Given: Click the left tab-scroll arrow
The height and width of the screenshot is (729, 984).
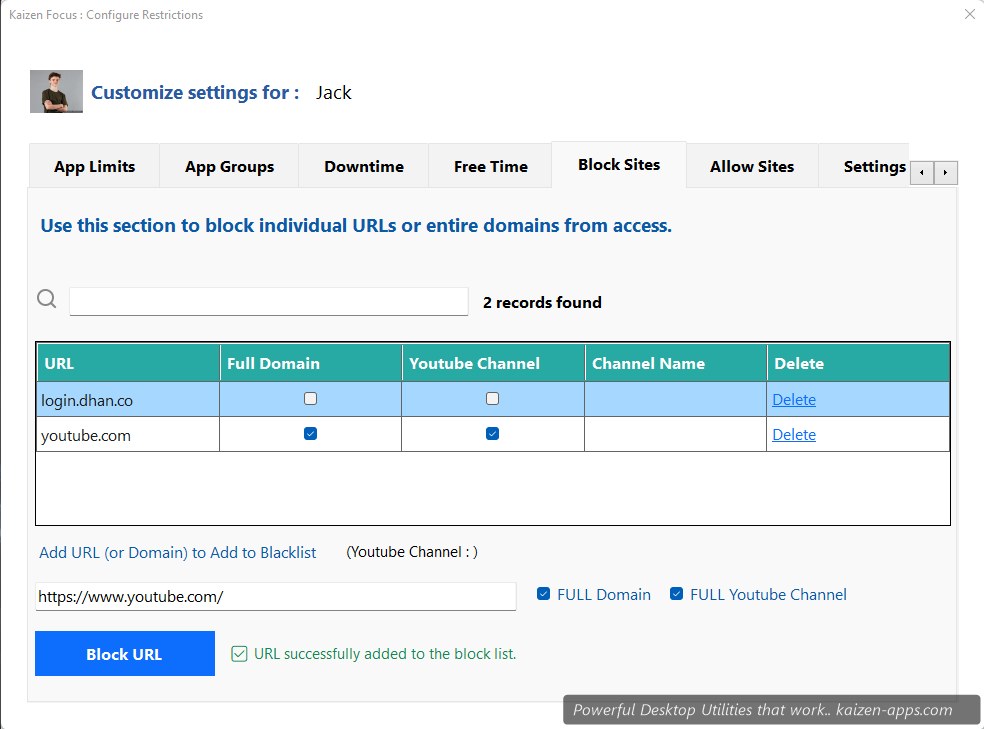Looking at the screenshot, I should [x=921, y=172].
